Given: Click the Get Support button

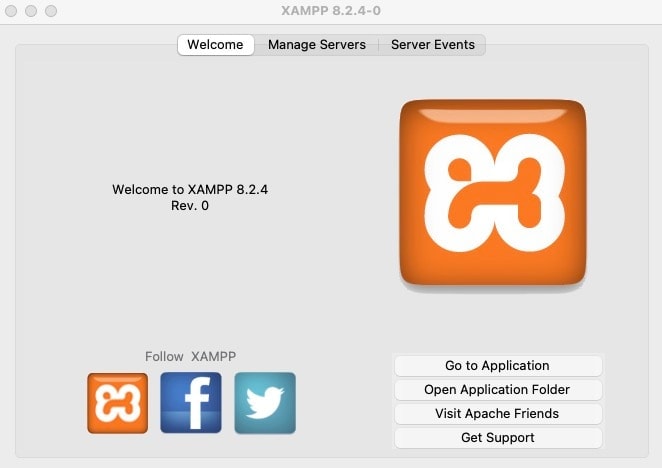Looking at the screenshot, I should (498, 438).
